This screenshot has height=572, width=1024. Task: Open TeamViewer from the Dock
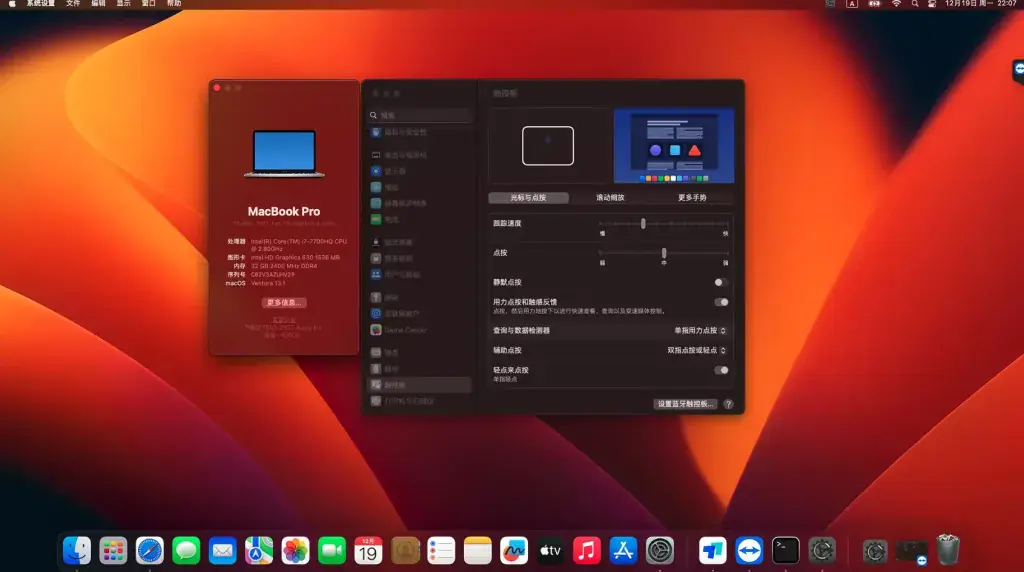[749, 550]
